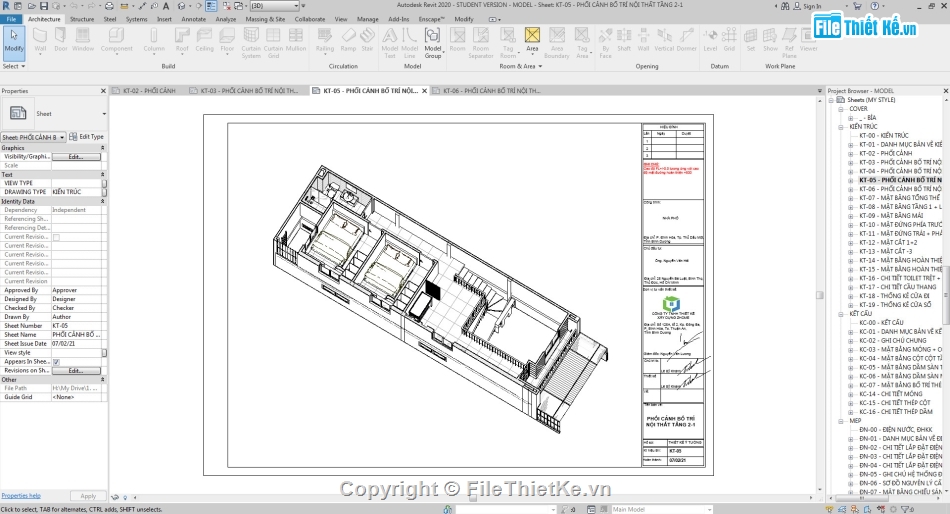
Task: Select the Railing tool
Action: pyautogui.click(x=325, y=40)
